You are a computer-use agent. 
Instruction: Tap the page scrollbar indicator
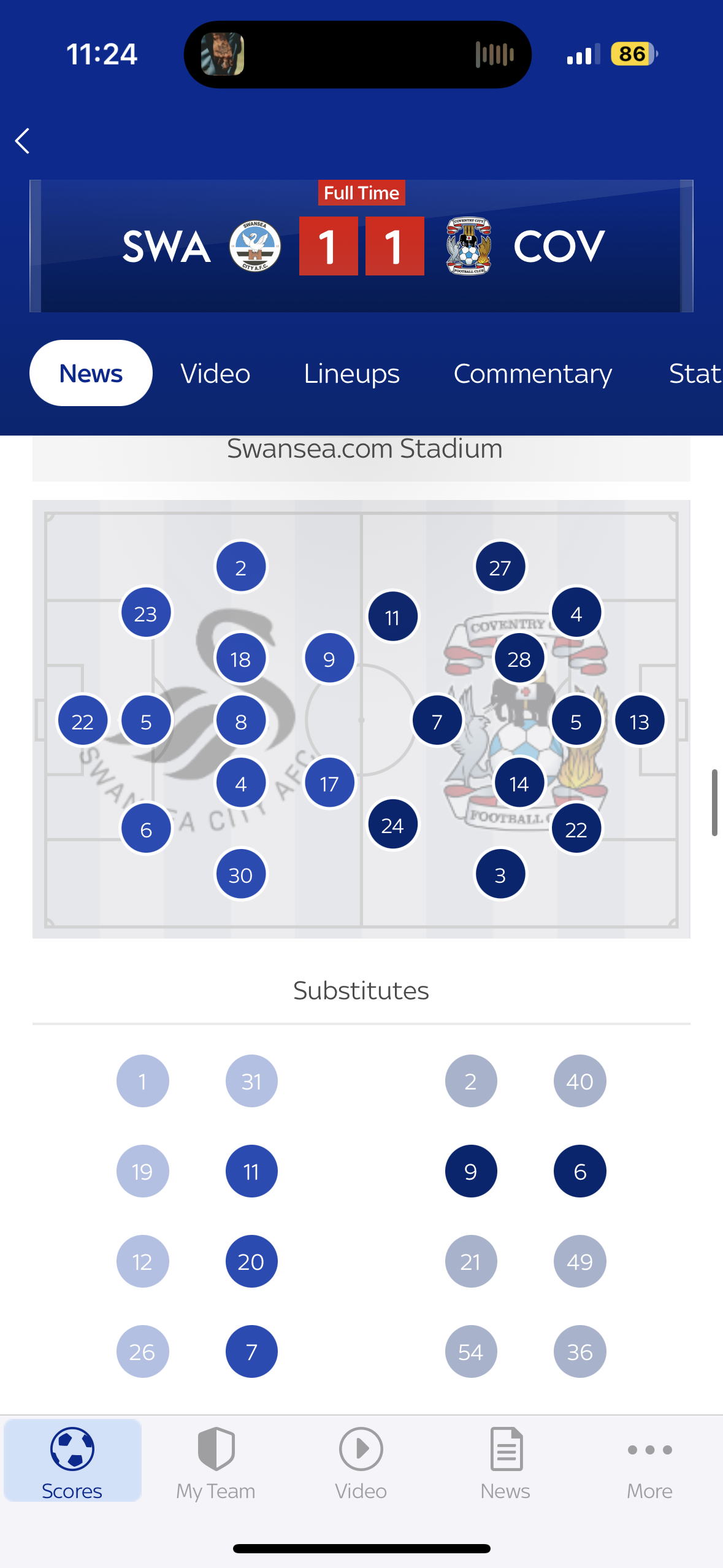point(714,802)
